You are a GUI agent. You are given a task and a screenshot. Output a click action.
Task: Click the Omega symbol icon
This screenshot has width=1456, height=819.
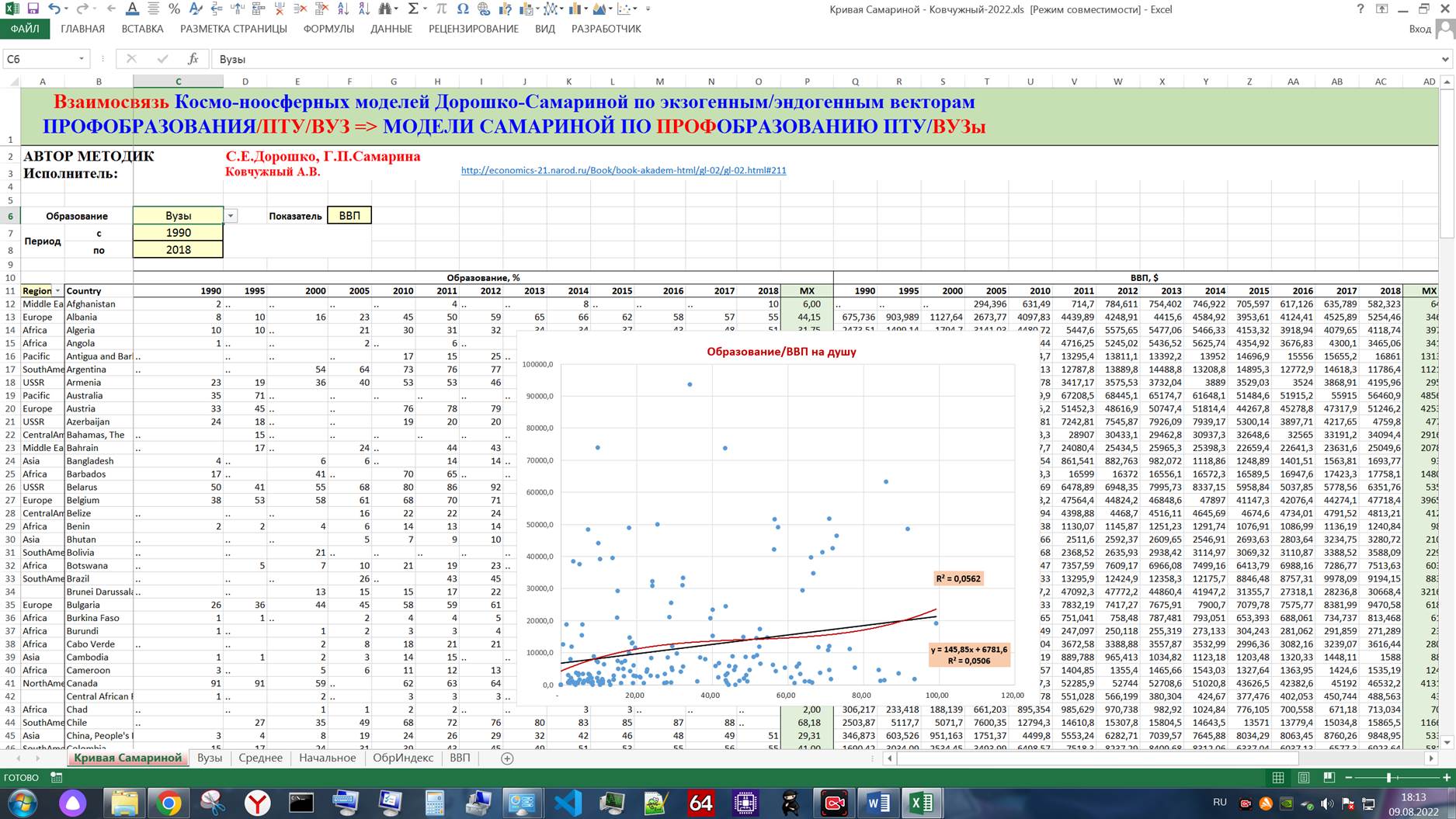click(x=463, y=9)
